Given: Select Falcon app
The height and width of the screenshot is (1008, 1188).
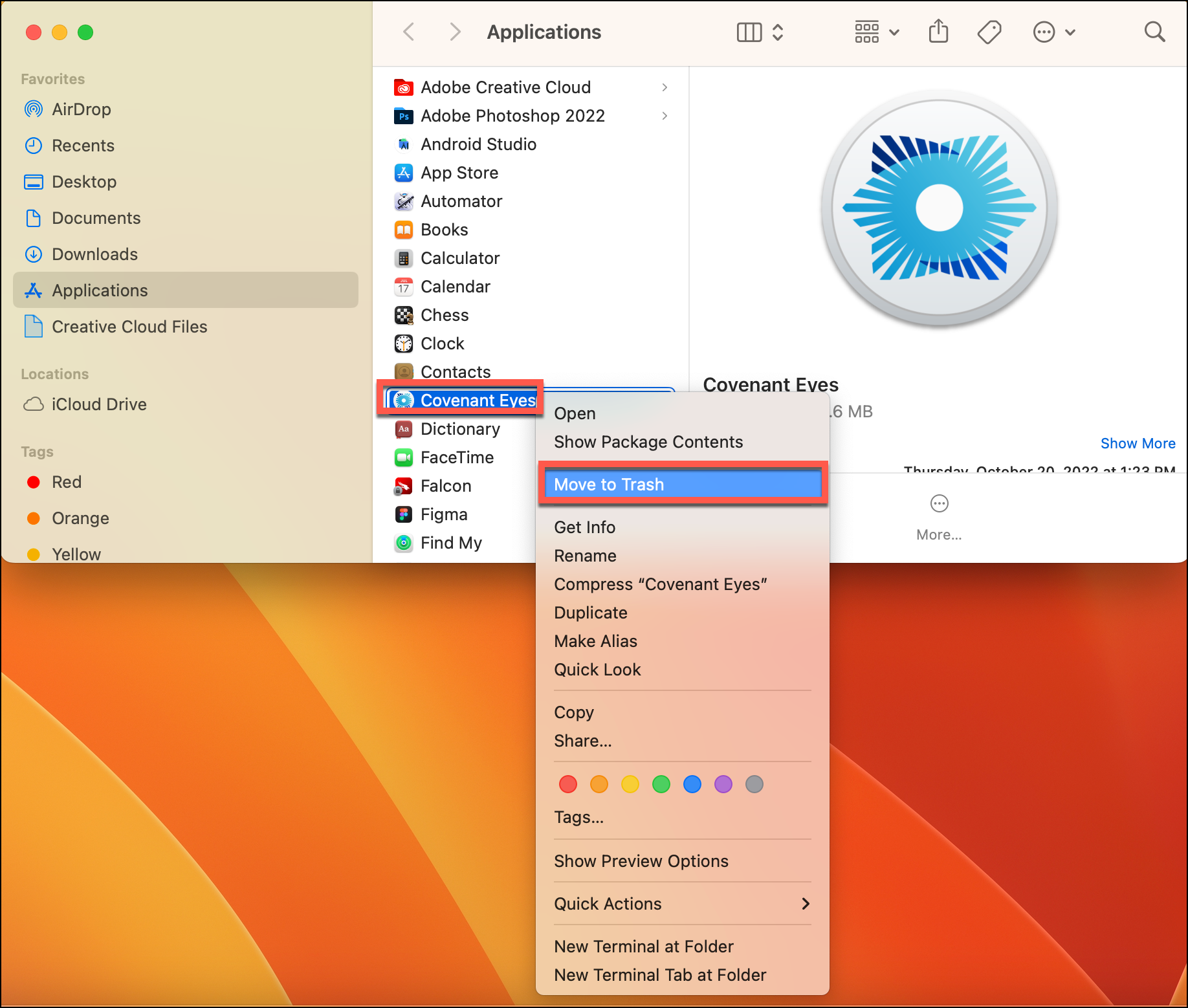Looking at the screenshot, I should (x=461, y=486).
